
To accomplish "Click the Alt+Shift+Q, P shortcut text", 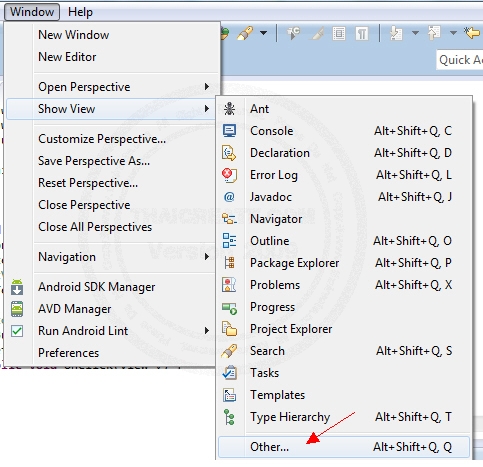I will pos(413,263).
